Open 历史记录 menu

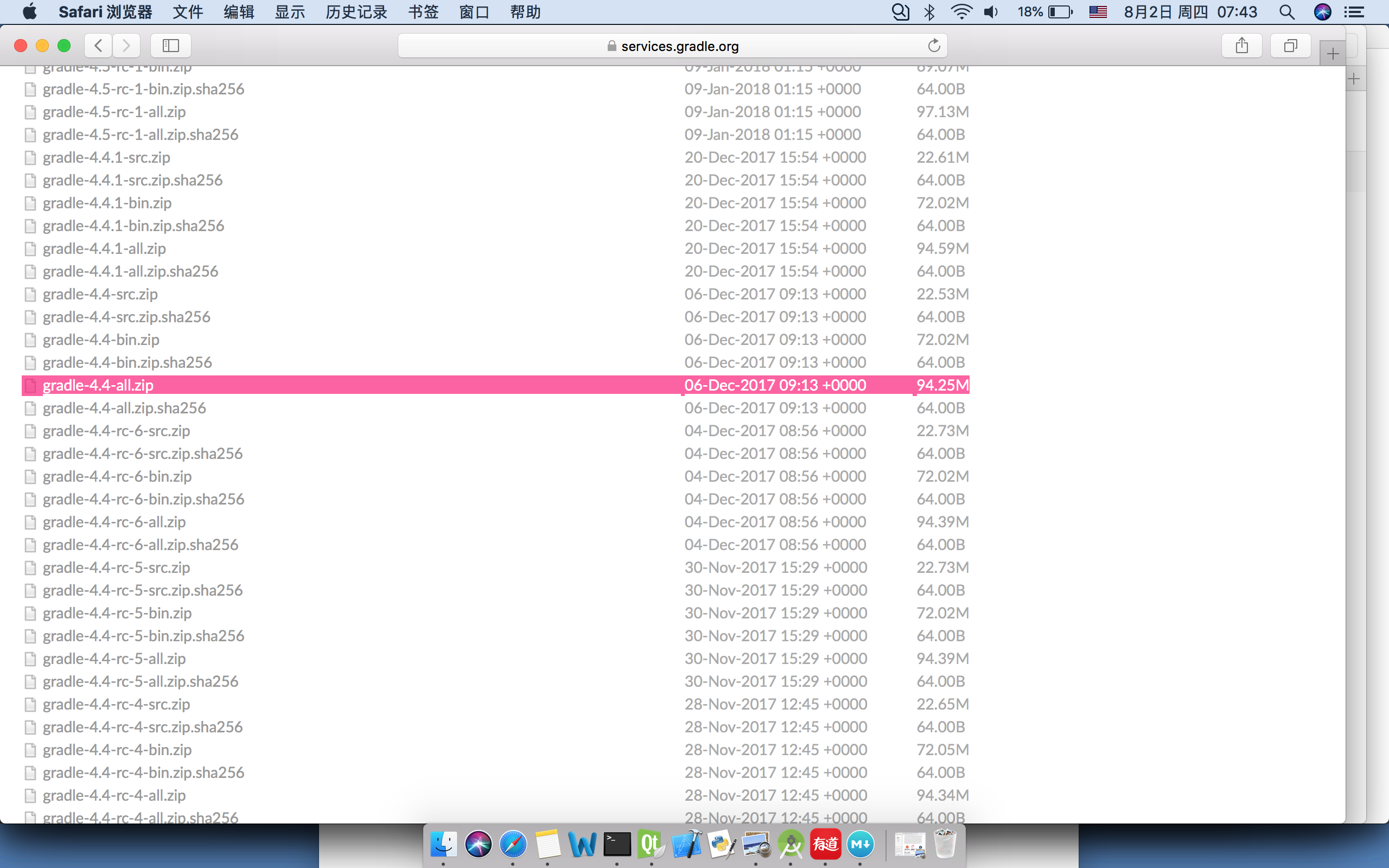356,12
